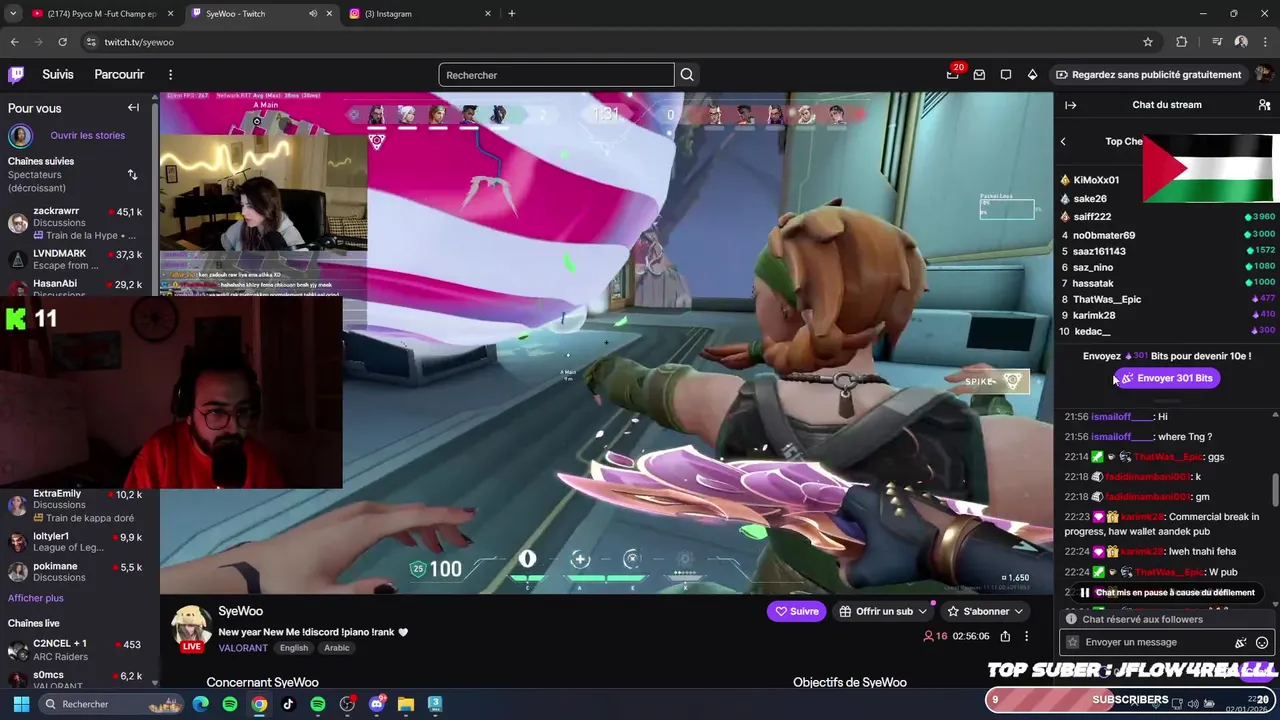Open stream more options beside share
This screenshot has width=1280, height=720.
[1026, 636]
